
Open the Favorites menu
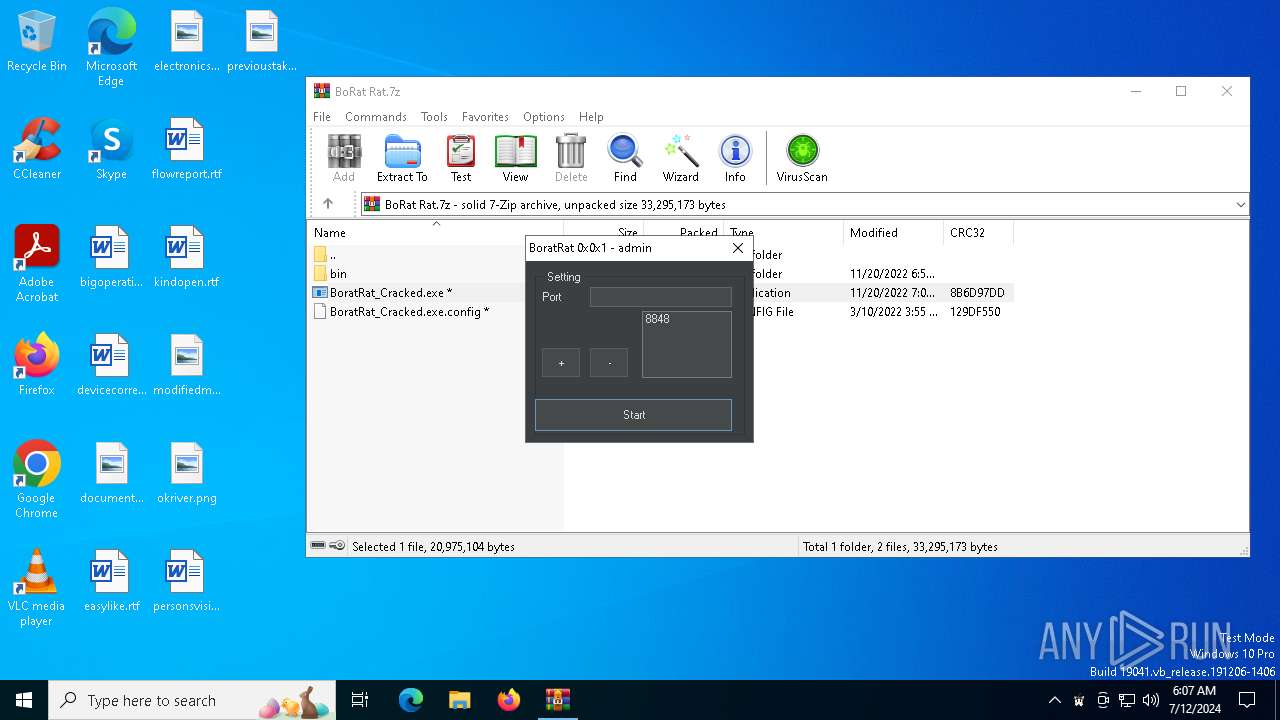pyautogui.click(x=485, y=117)
